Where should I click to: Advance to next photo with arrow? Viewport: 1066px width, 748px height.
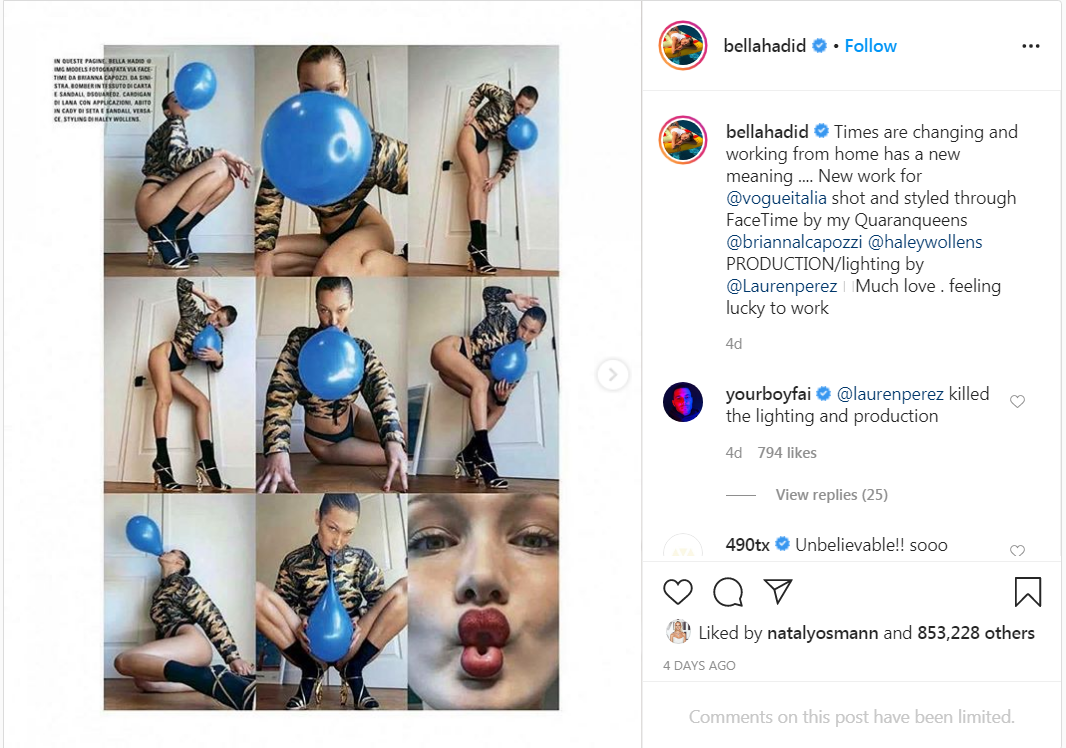[613, 375]
